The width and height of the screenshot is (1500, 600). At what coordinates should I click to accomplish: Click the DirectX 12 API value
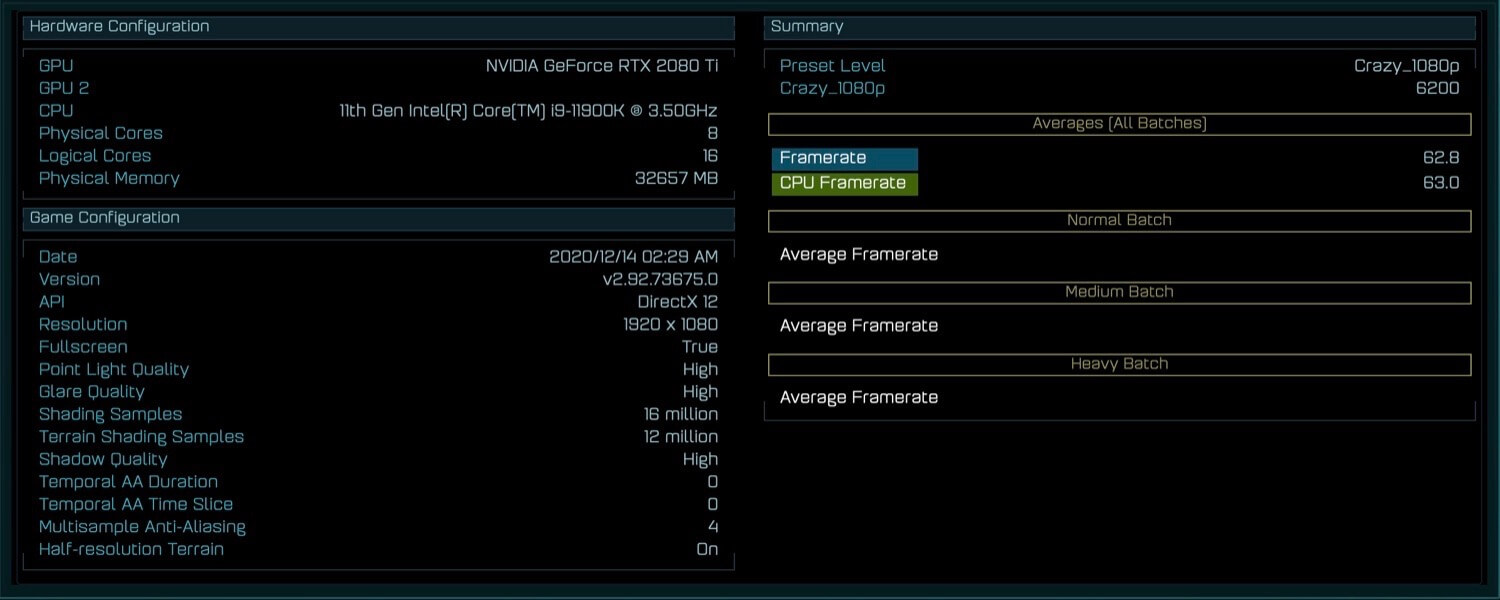coord(678,302)
